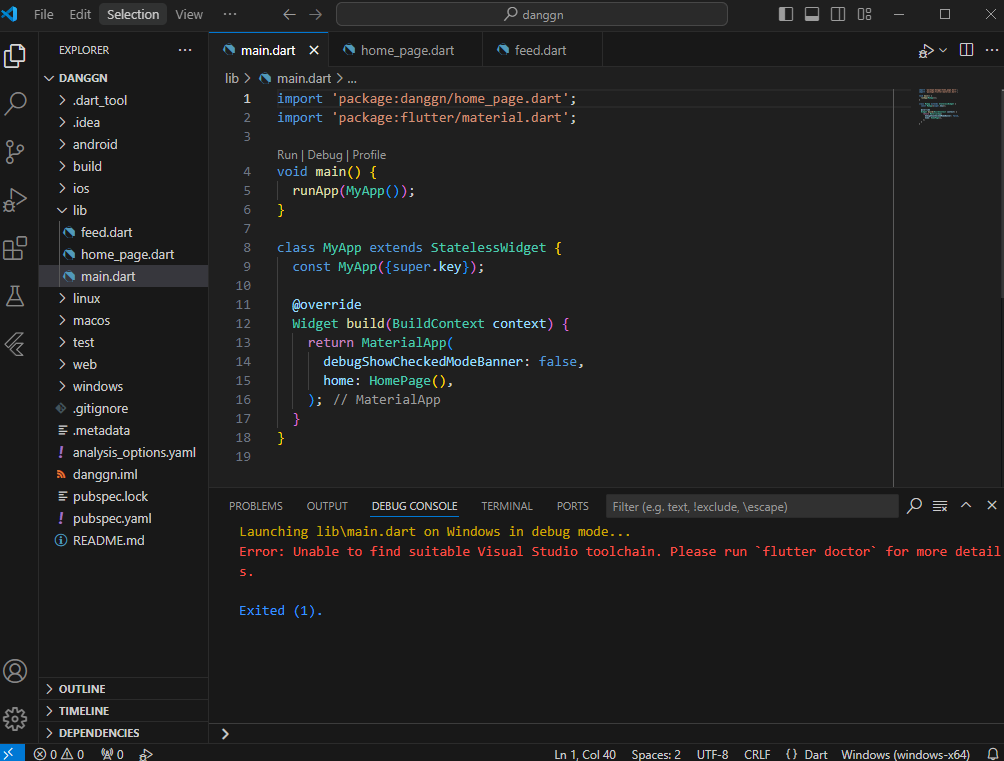The height and width of the screenshot is (761, 1004).
Task: Switch to the PROBLEMS panel tab
Action: (255, 506)
